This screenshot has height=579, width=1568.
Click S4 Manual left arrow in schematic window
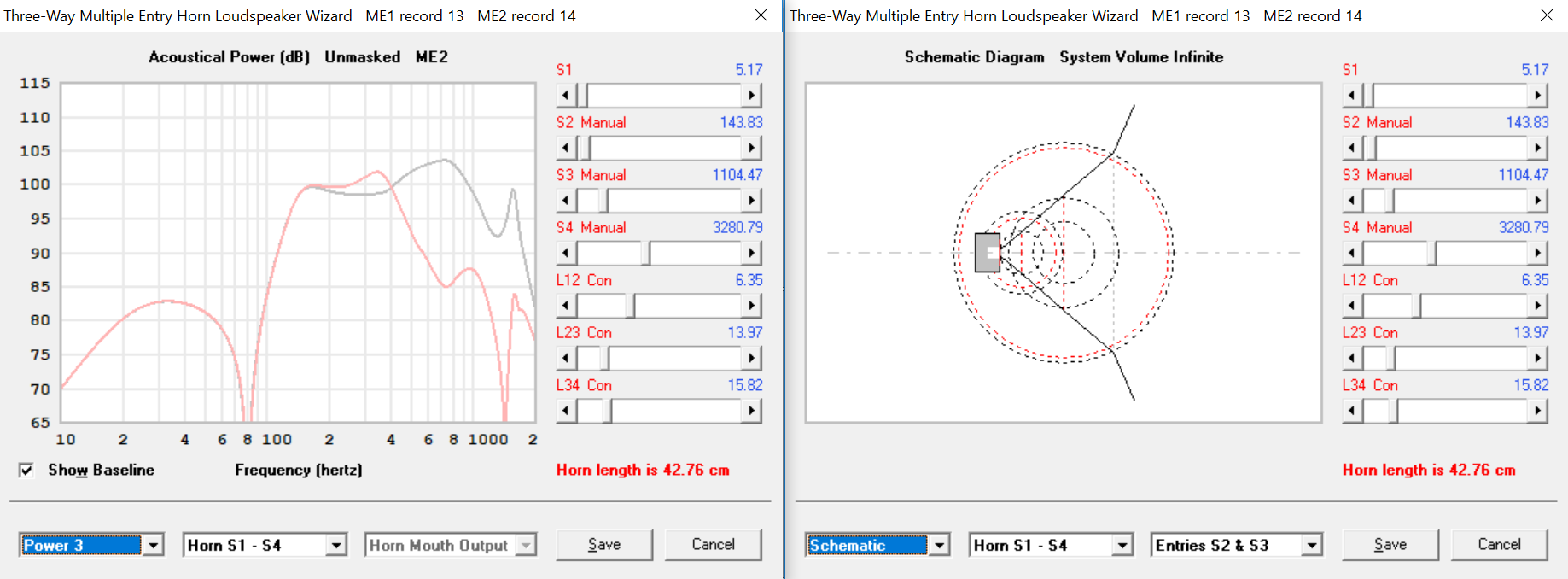(1353, 253)
